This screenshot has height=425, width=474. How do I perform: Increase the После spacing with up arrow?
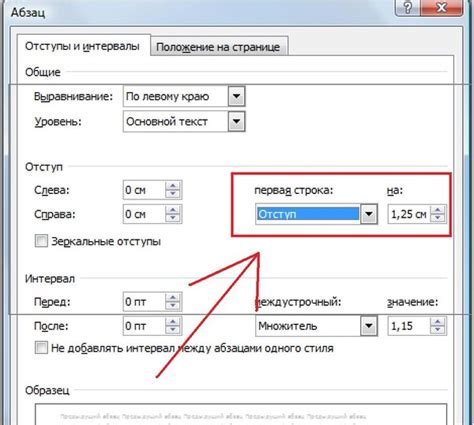173,321
